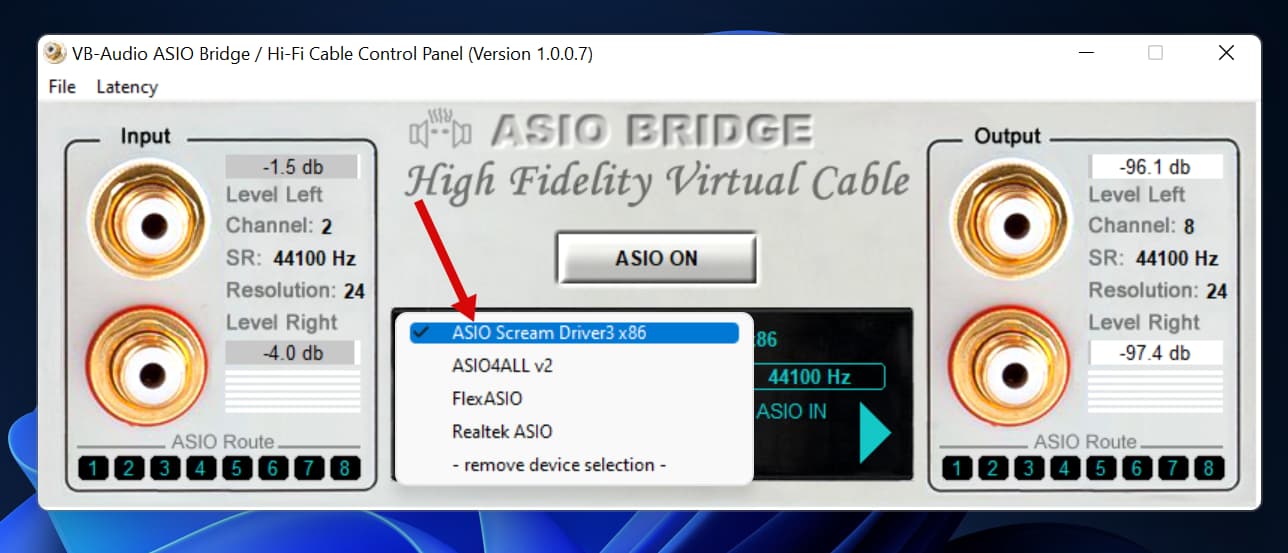Open the File menu

pos(62,87)
